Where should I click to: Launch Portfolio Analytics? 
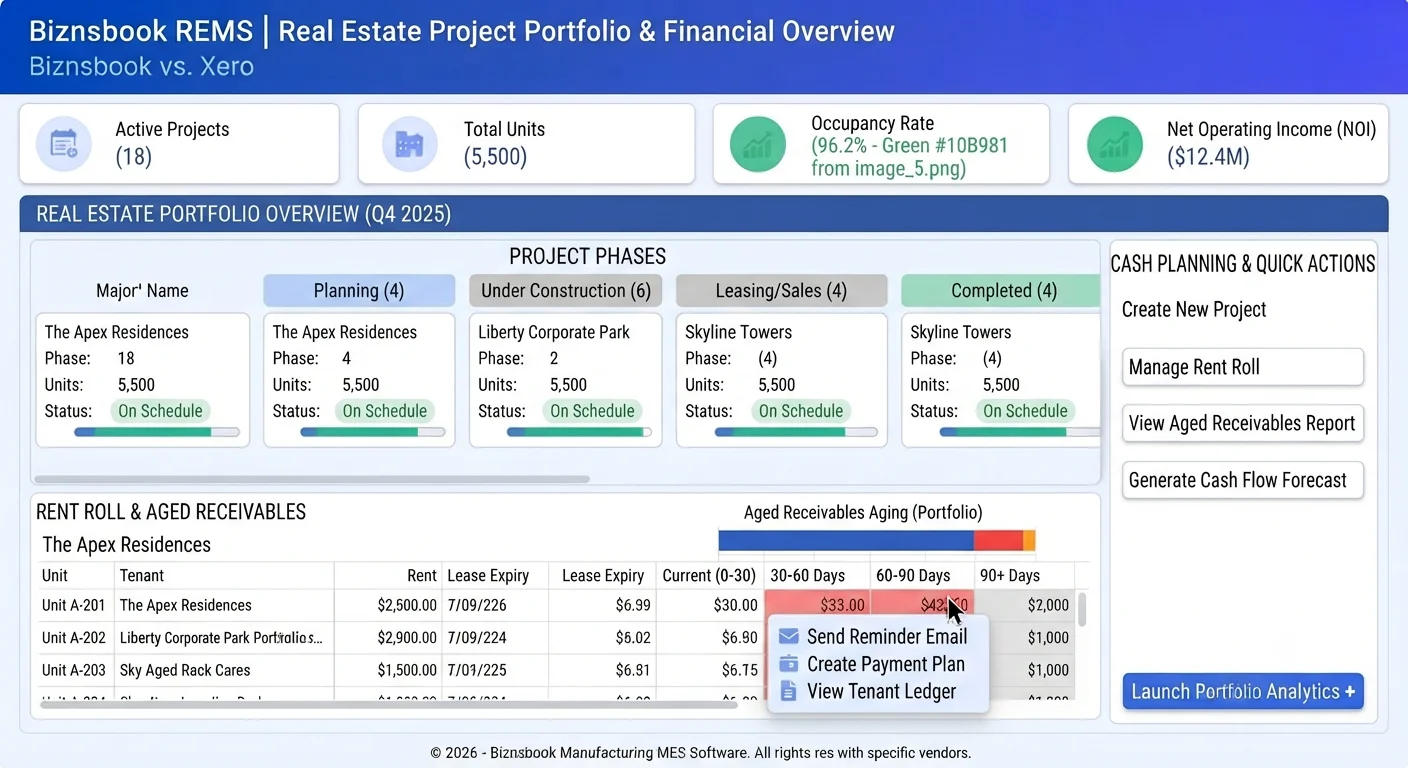tap(1243, 691)
